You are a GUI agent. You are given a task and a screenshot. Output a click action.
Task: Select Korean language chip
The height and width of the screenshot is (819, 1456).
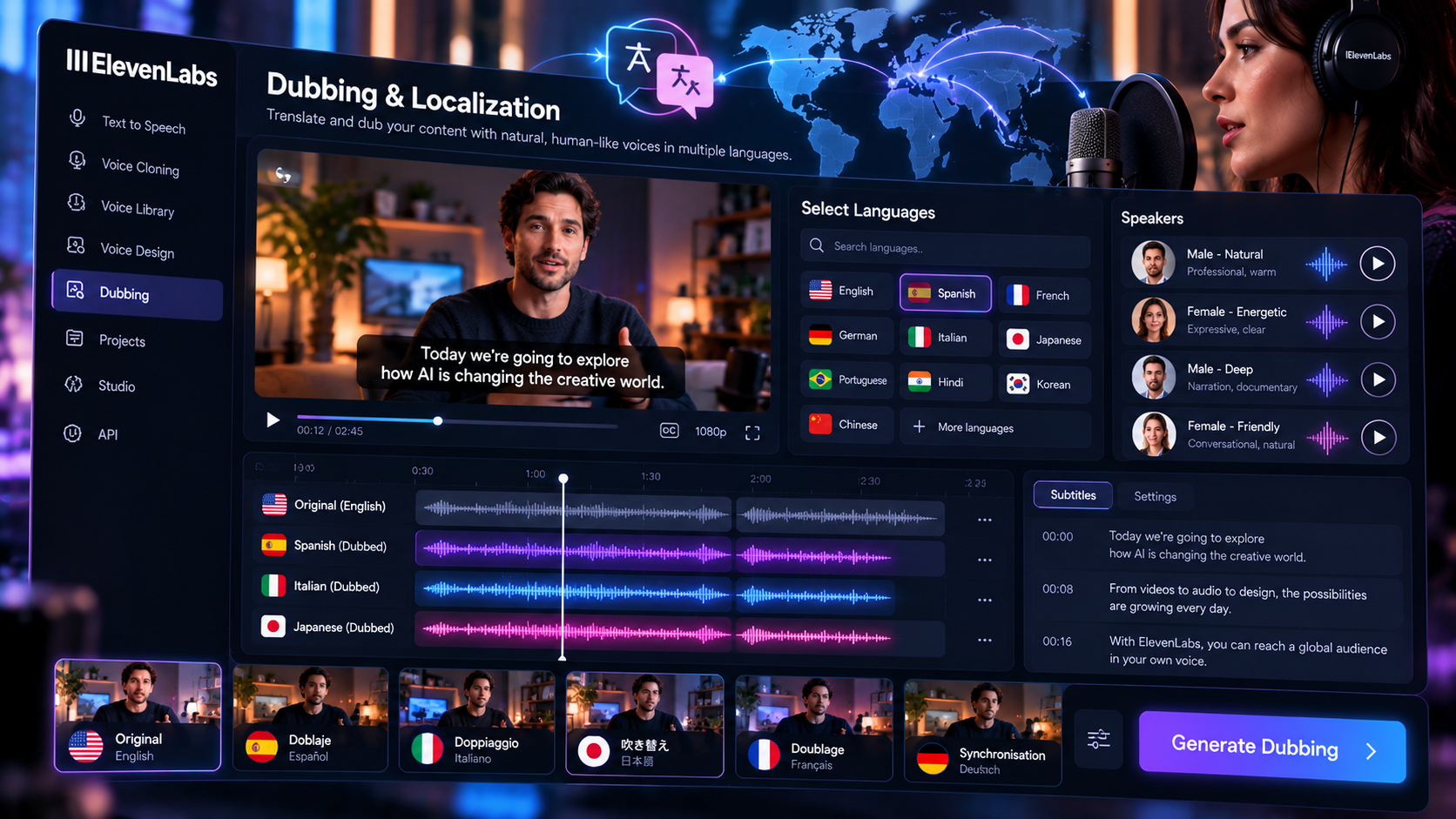(1043, 384)
